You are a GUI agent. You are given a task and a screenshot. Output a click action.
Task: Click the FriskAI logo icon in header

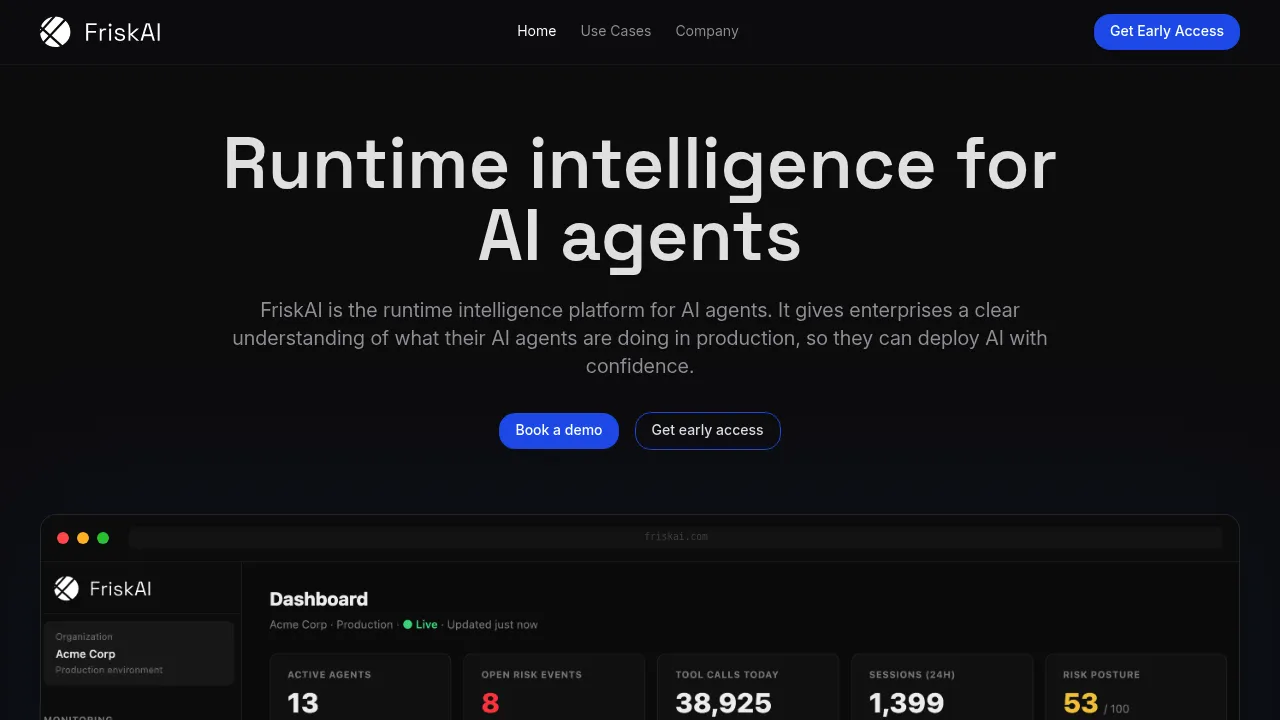(x=55, y=32)
